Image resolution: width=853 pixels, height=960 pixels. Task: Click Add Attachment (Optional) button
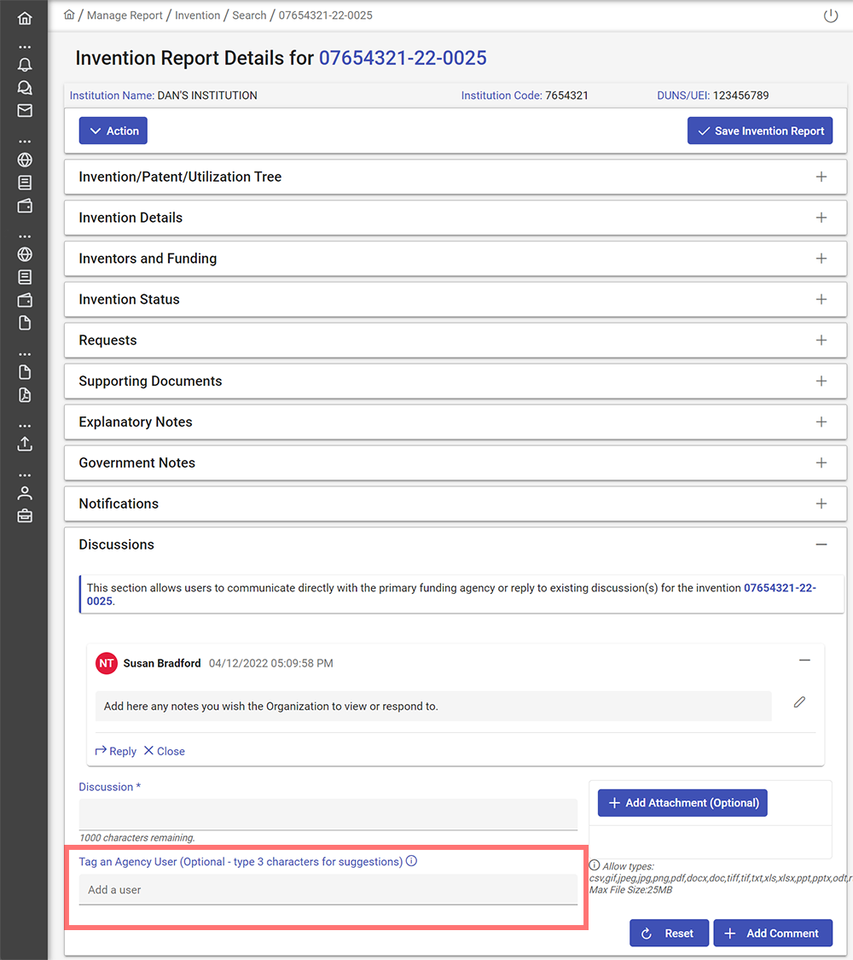tap(682, 802)
